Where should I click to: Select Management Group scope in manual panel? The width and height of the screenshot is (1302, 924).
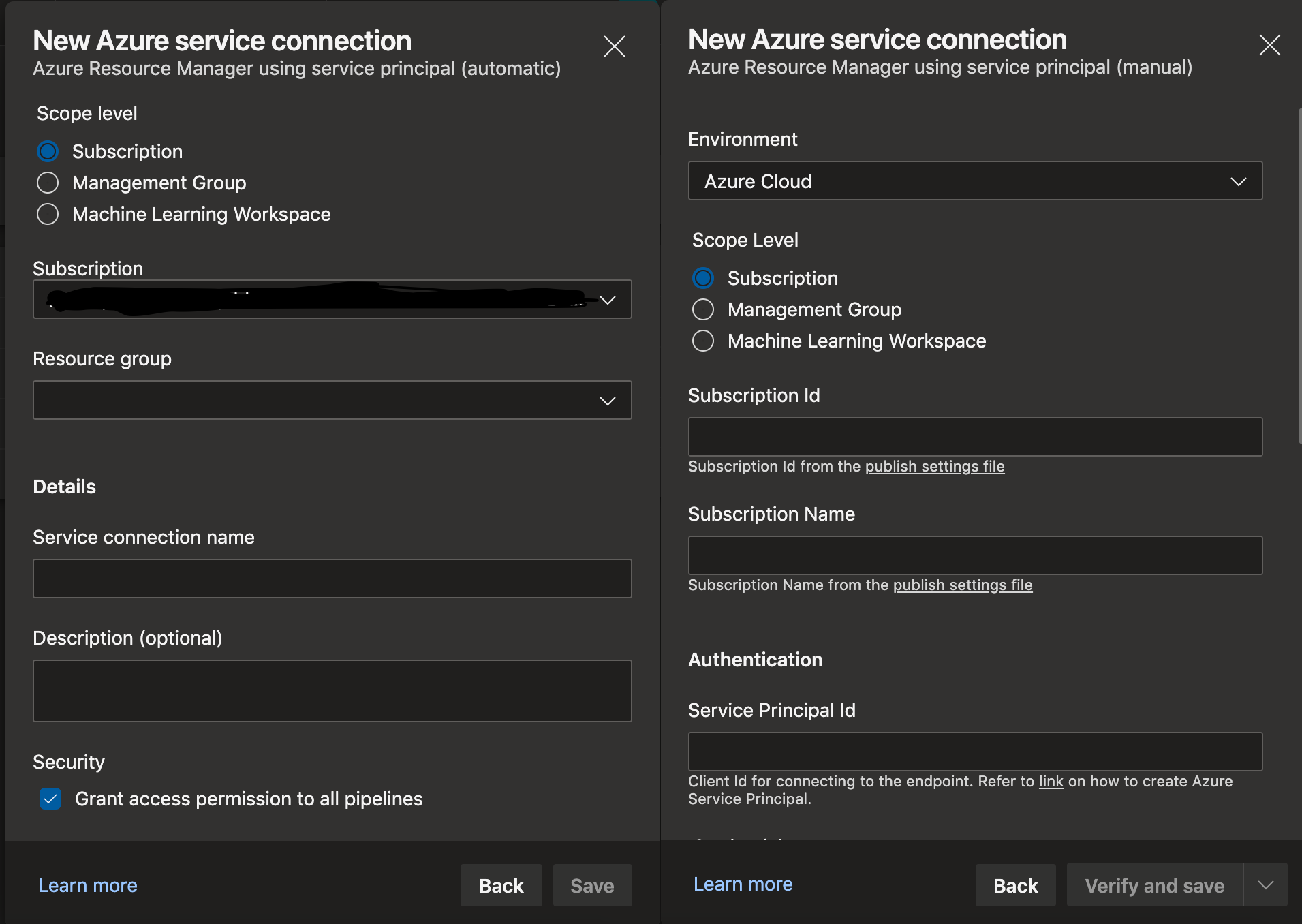(703, 309)
